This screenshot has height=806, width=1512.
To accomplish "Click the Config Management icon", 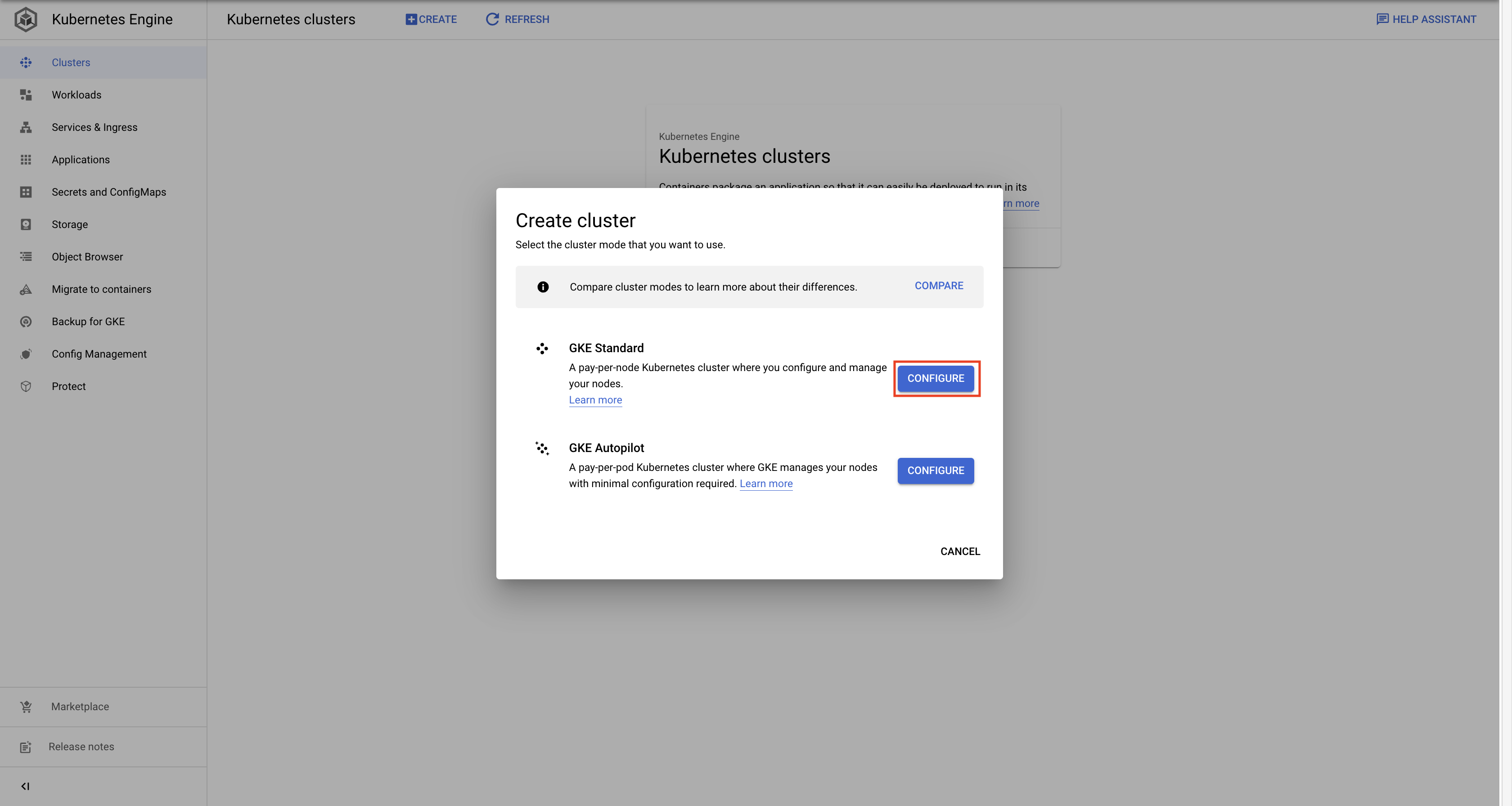I will [25, 354].
